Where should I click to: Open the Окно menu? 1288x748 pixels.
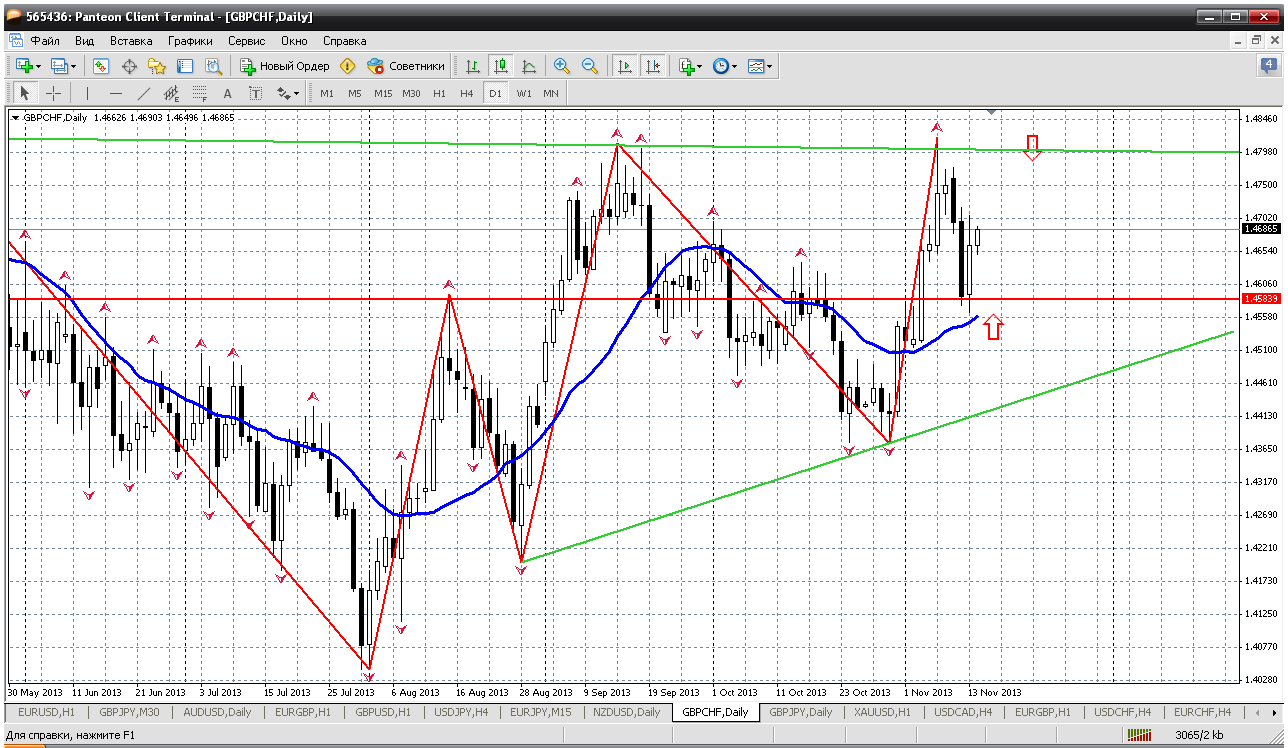pos(294,41)
